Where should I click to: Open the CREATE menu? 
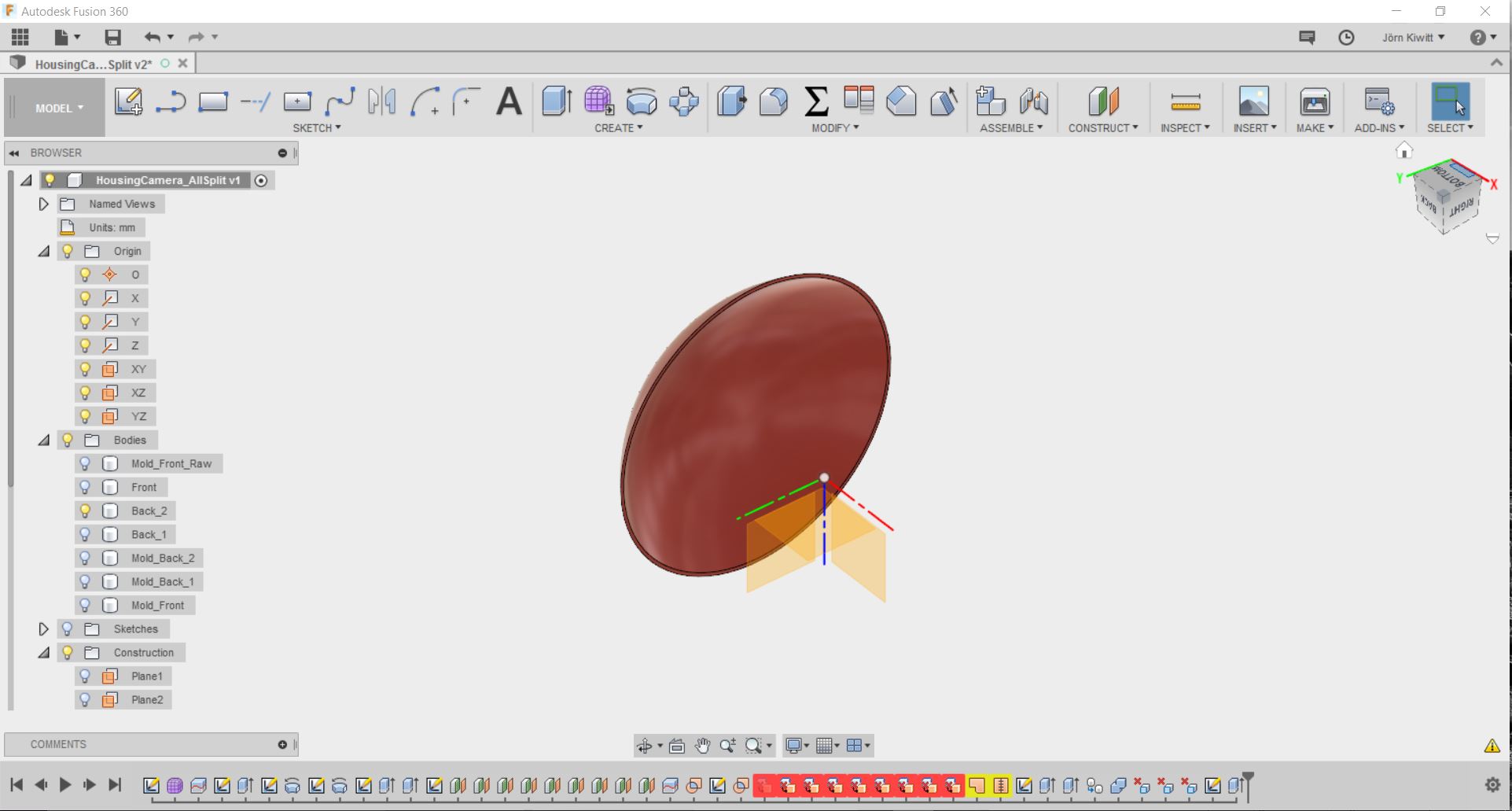tap(619, 127)
